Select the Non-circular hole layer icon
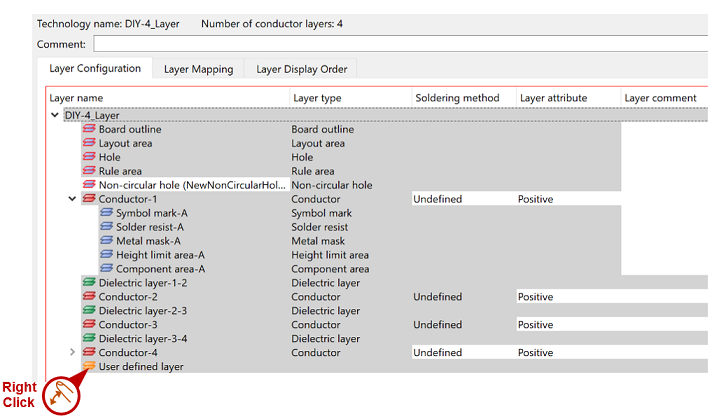Screen dimensions: 719x419 coord(89,185)
